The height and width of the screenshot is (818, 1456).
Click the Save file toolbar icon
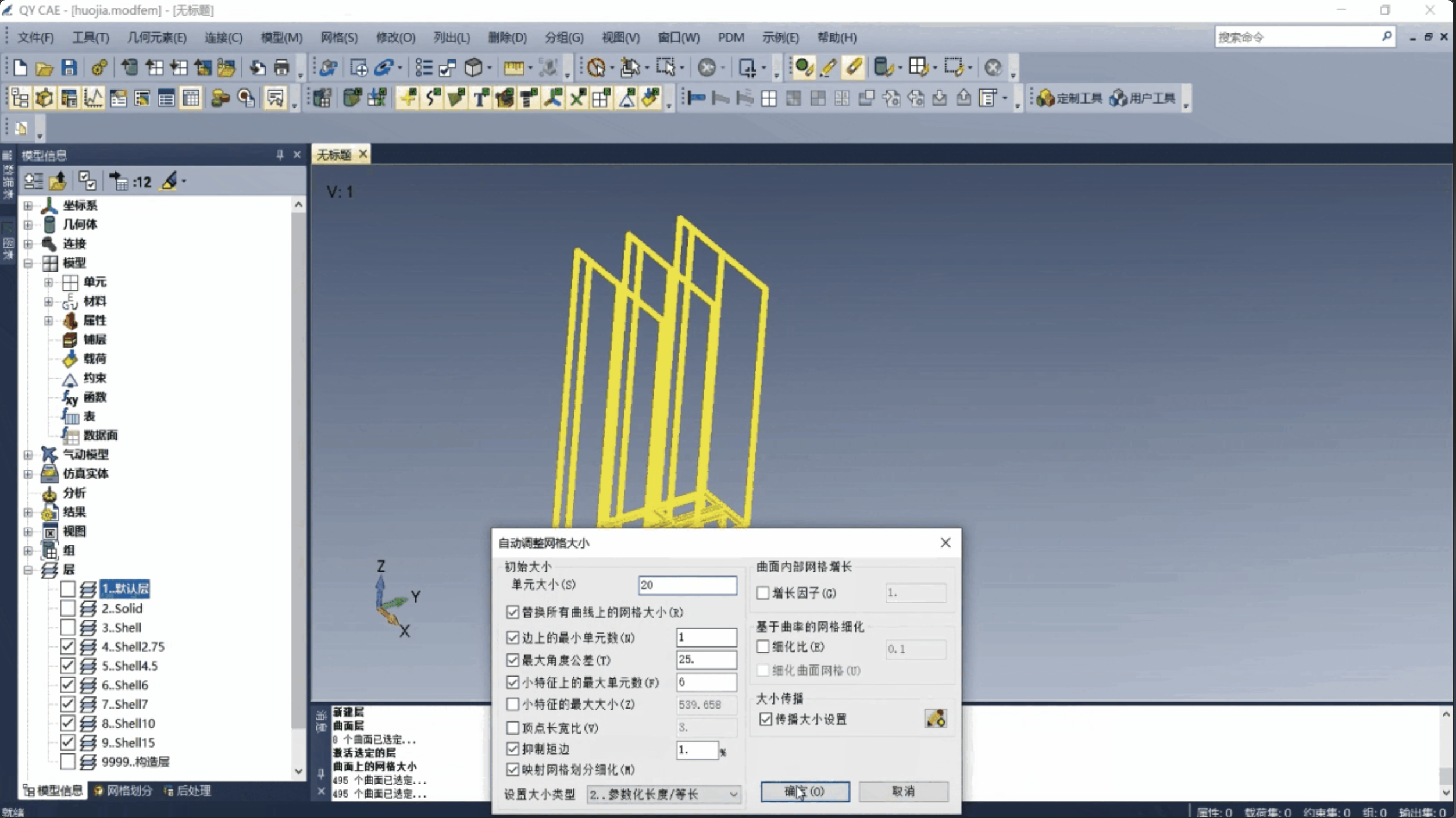click(x=69, y=67)
